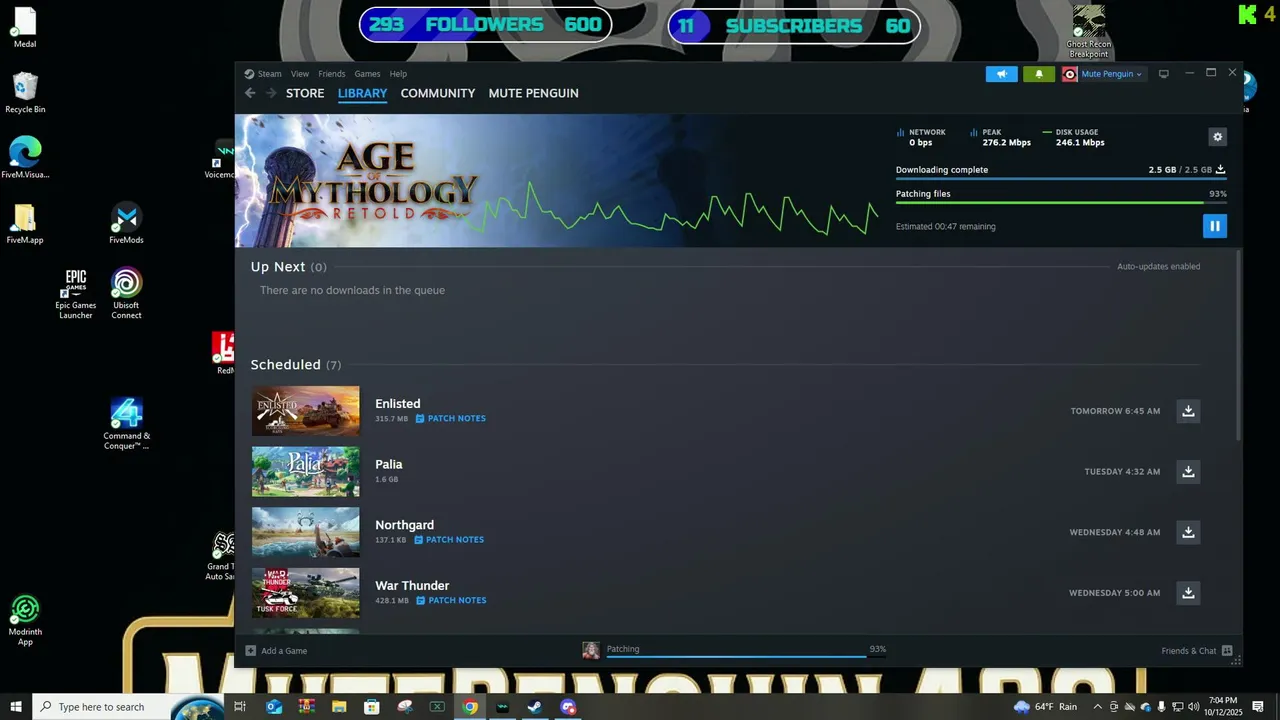The image size is (1280, 720).
Task: Go forward with Steam's forward arrow
Action: (x=271, y=93)
